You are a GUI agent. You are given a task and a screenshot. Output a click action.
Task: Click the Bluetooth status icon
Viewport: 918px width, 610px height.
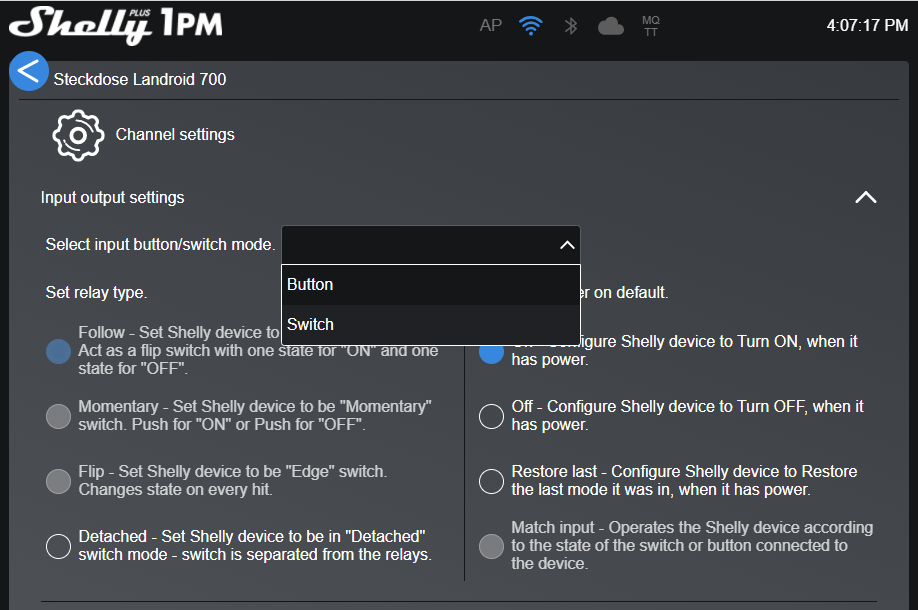pyautogui.click(x=571, y=26)
